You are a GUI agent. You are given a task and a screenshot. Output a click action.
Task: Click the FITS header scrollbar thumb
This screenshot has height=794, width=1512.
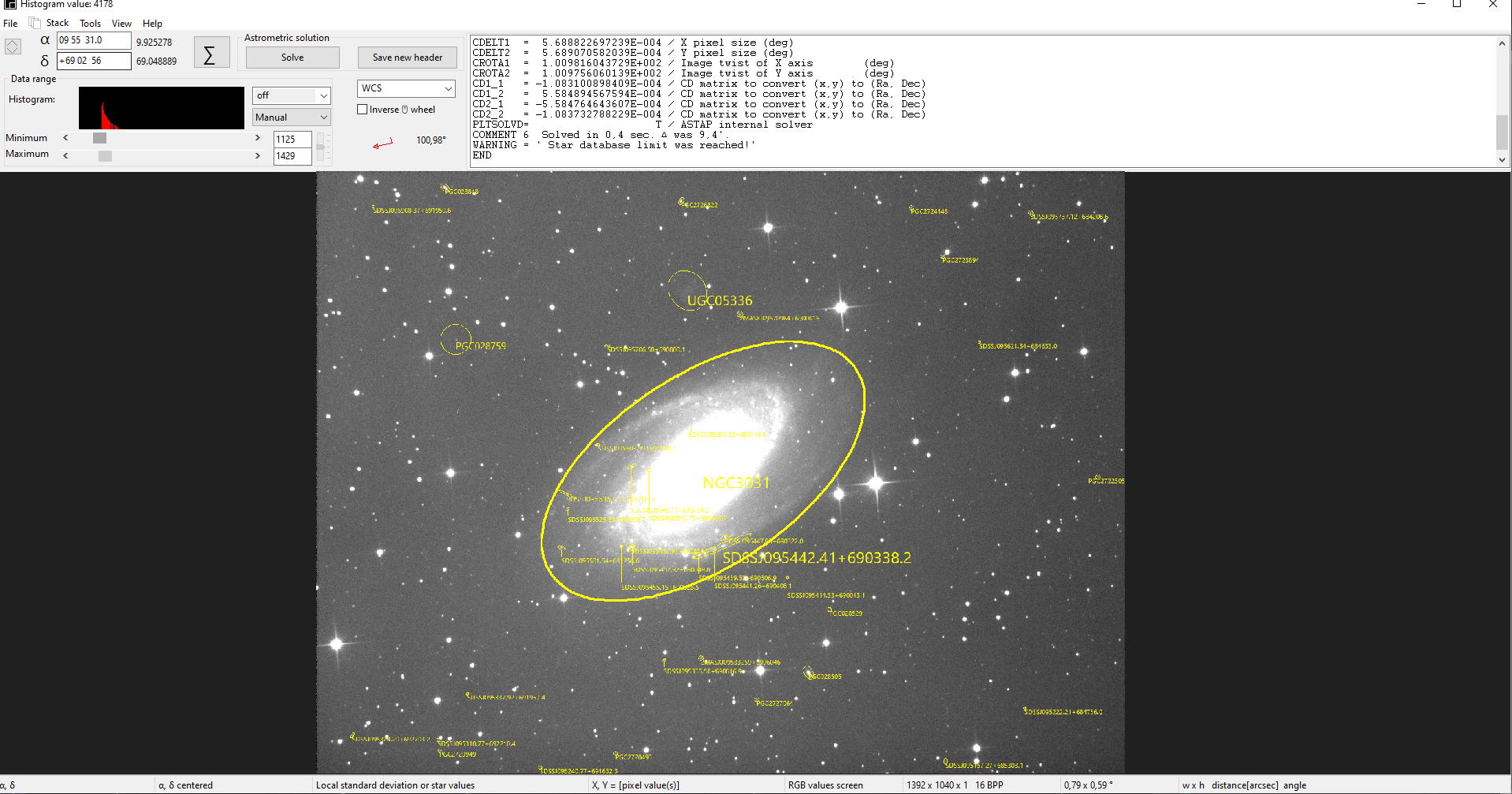coord(1502,132)
